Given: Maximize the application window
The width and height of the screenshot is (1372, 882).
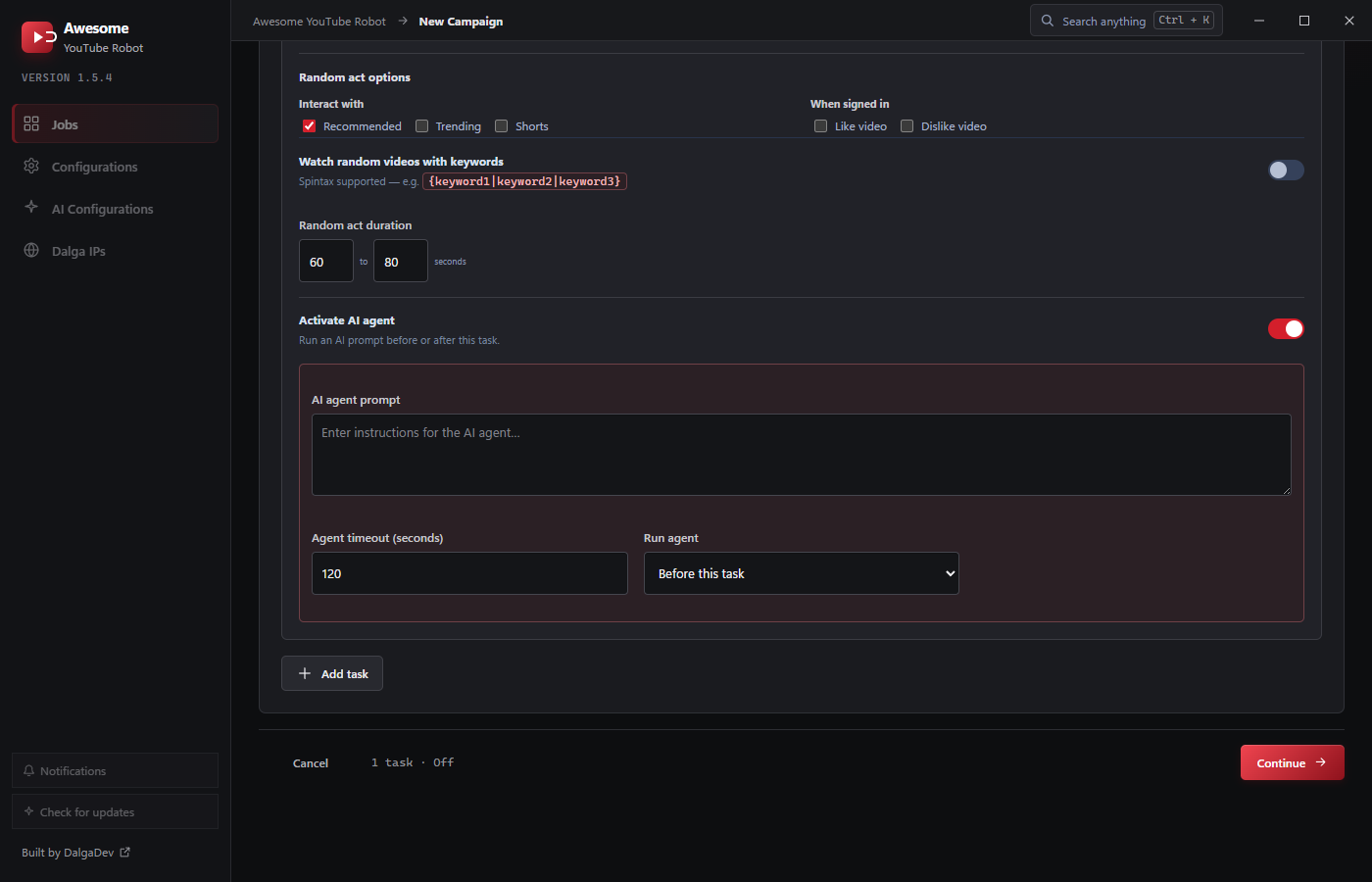Looking at the screenshot, I should click(1304, 21).
